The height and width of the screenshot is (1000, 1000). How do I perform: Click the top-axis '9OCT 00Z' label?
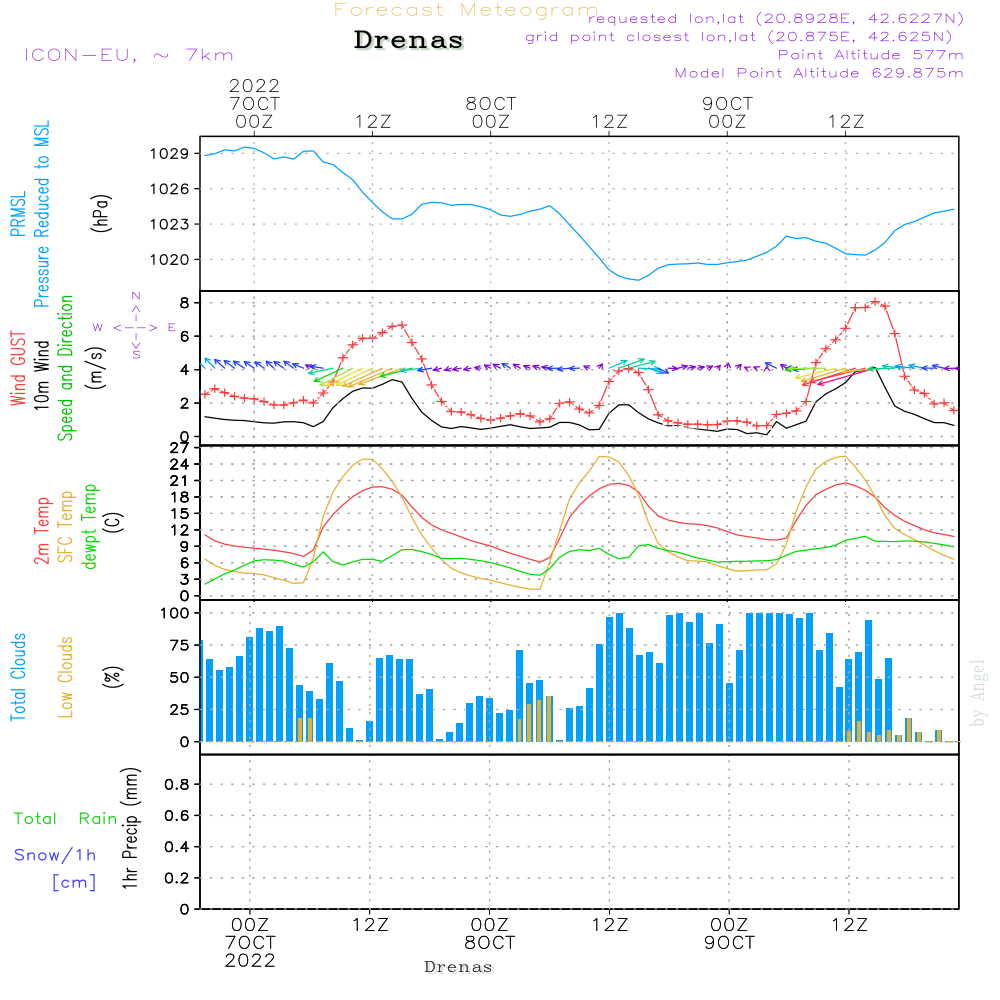[727, 112]
